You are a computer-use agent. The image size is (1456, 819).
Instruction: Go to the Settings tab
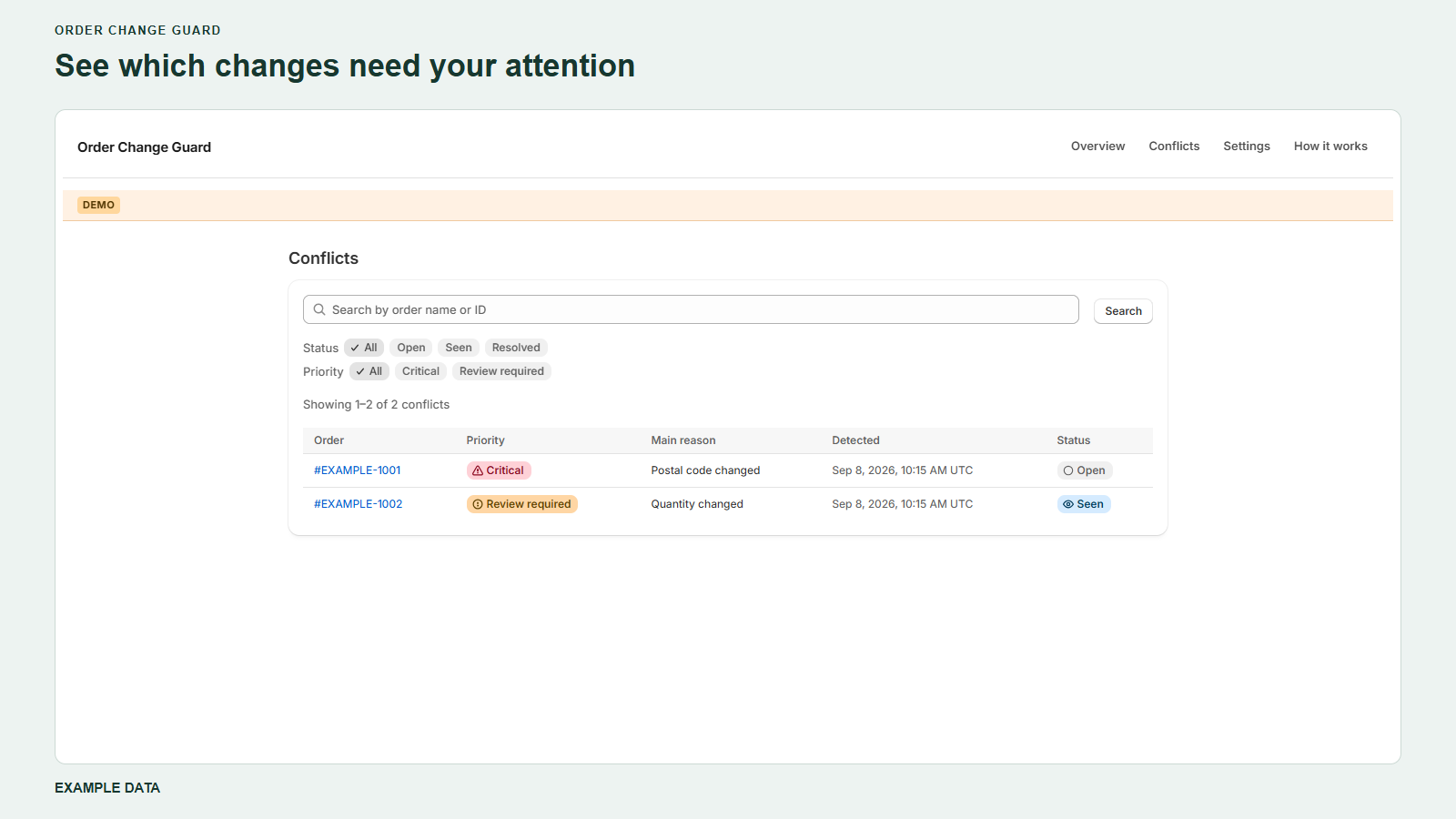[x=1247, y=146]
